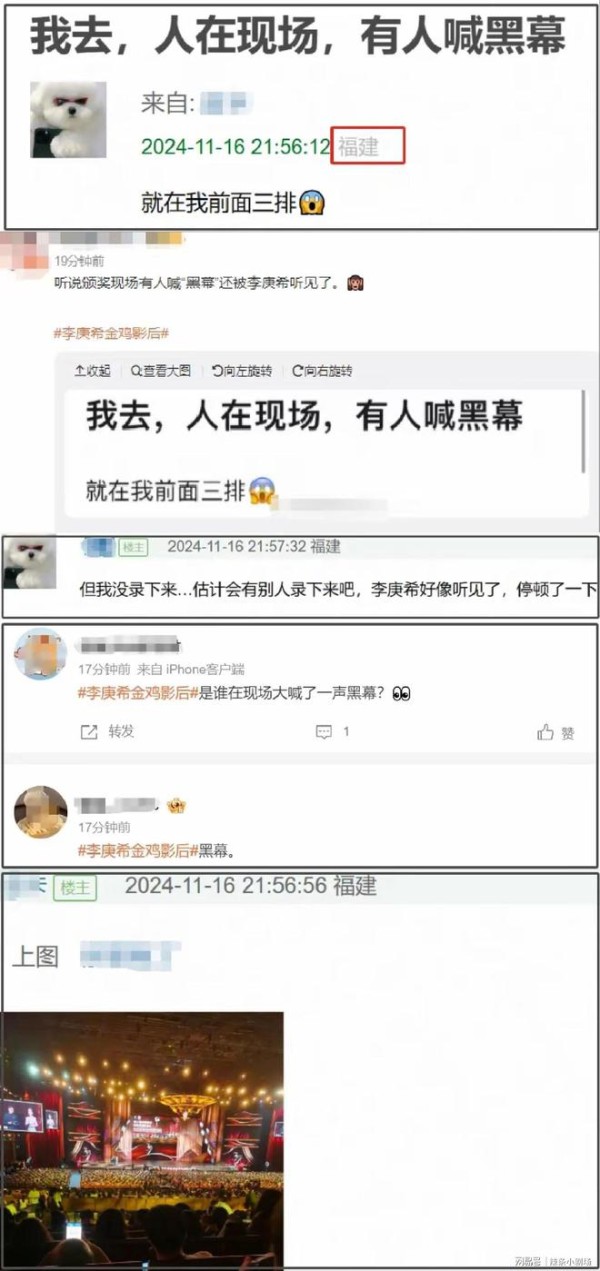Image resolution: width=600 pixels, height=1271 pixels.
Task: Click the 楼主 badge beside 21:57:32
Action: (x=134, y=546)
